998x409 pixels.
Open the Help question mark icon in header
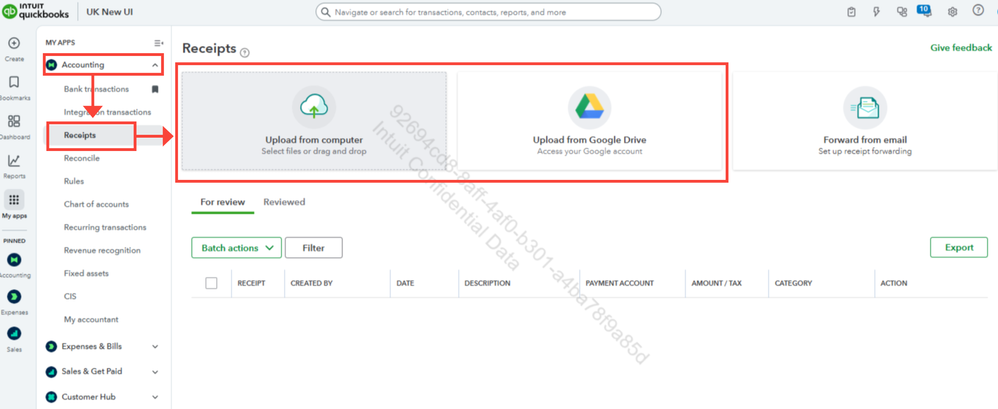(x=978, y=11)
